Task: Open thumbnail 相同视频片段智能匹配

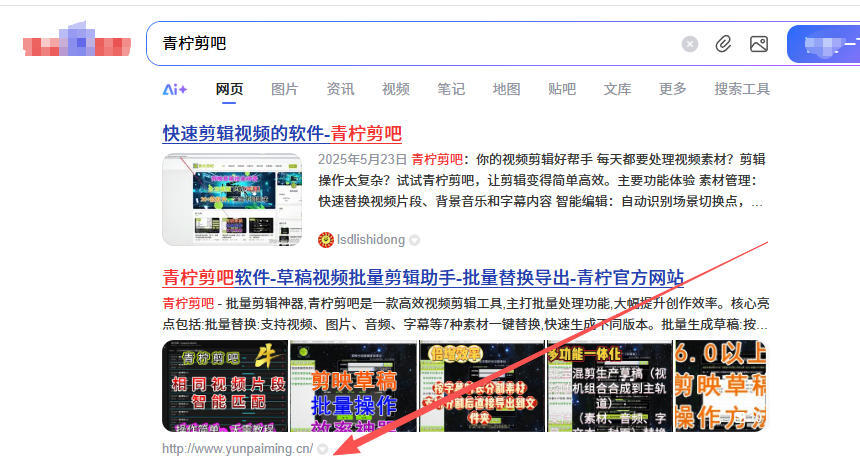Action: point(225,385)
